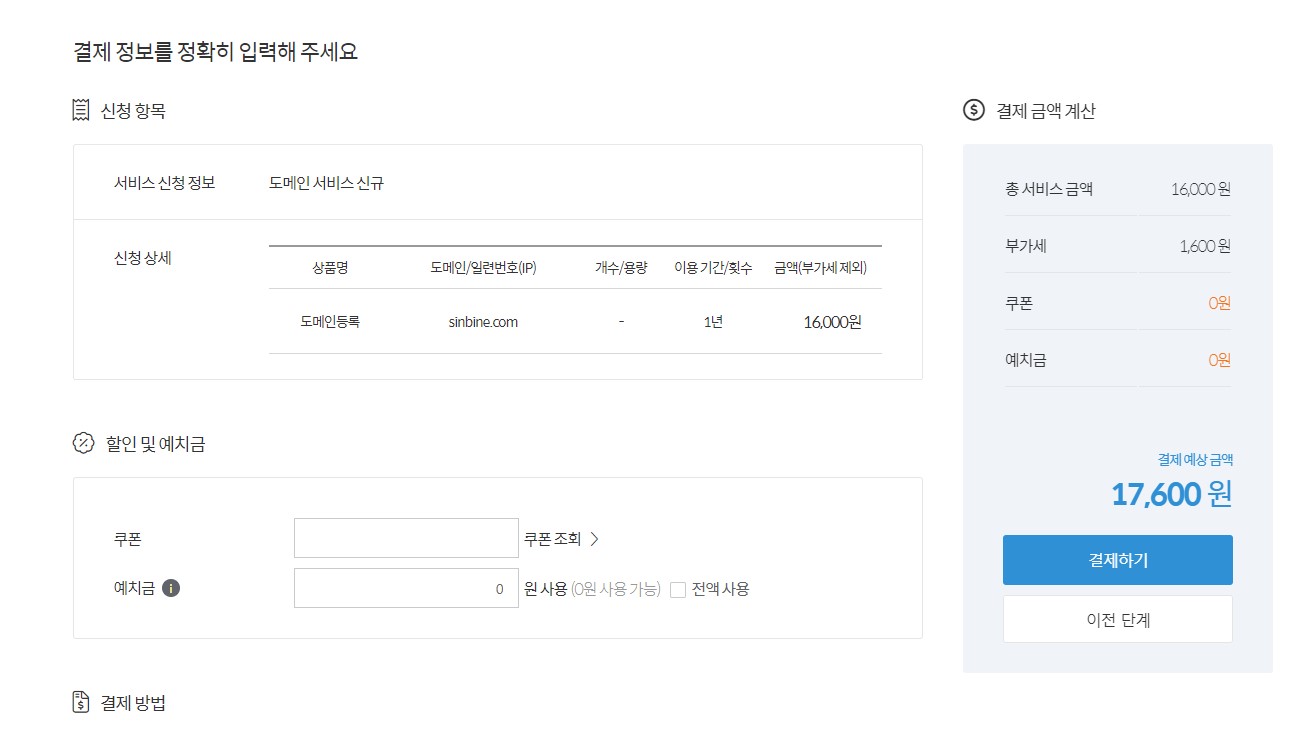The image size is (1307, 731).
Task: Click the arrow next to 쿠폰 조회
Action: (594, 538)
